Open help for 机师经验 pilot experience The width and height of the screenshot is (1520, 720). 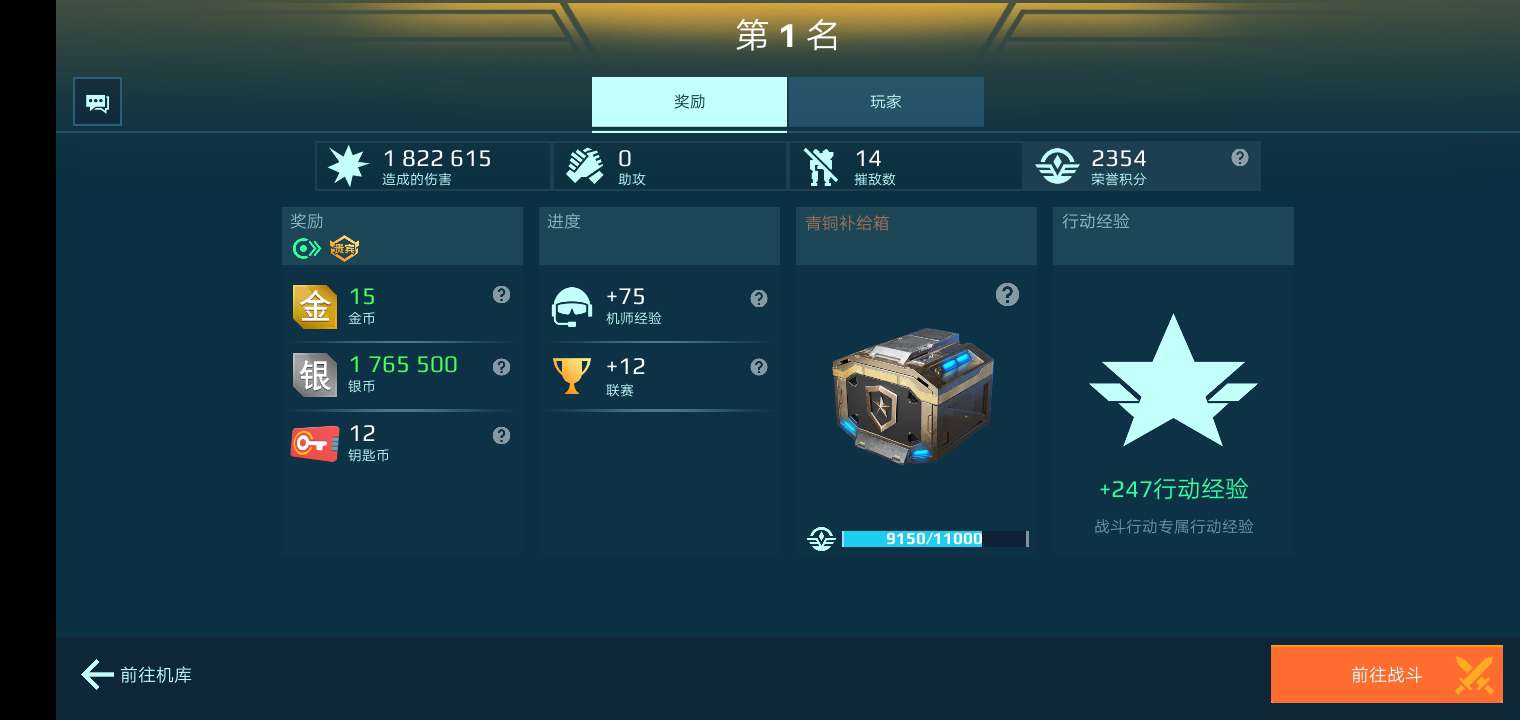(759, 298)
